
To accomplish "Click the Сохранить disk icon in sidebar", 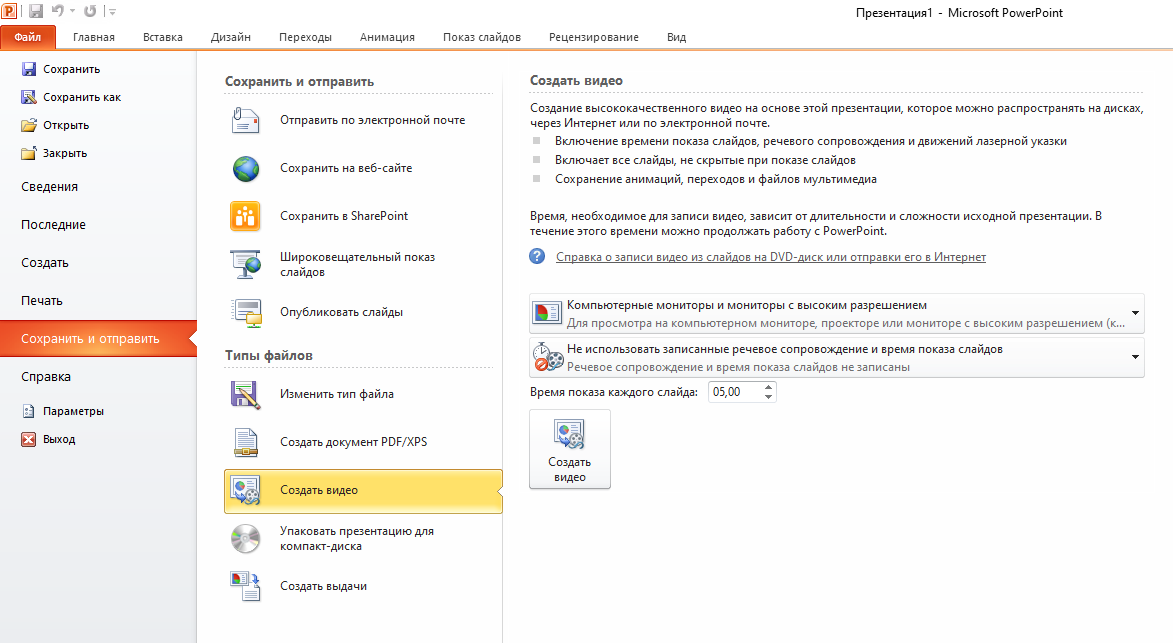I will 28,69.
